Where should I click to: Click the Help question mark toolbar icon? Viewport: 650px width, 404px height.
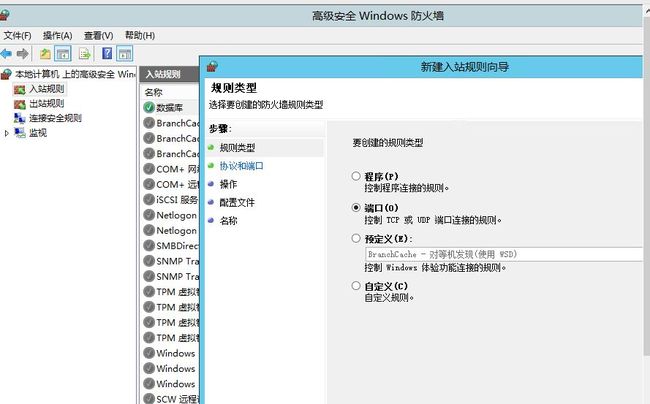(107, 53)
